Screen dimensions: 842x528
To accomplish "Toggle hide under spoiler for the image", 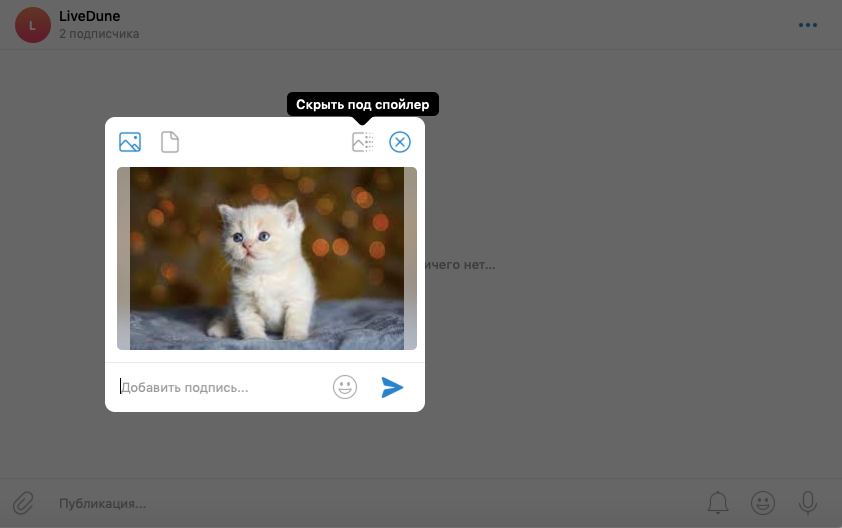I will point(362,142).
